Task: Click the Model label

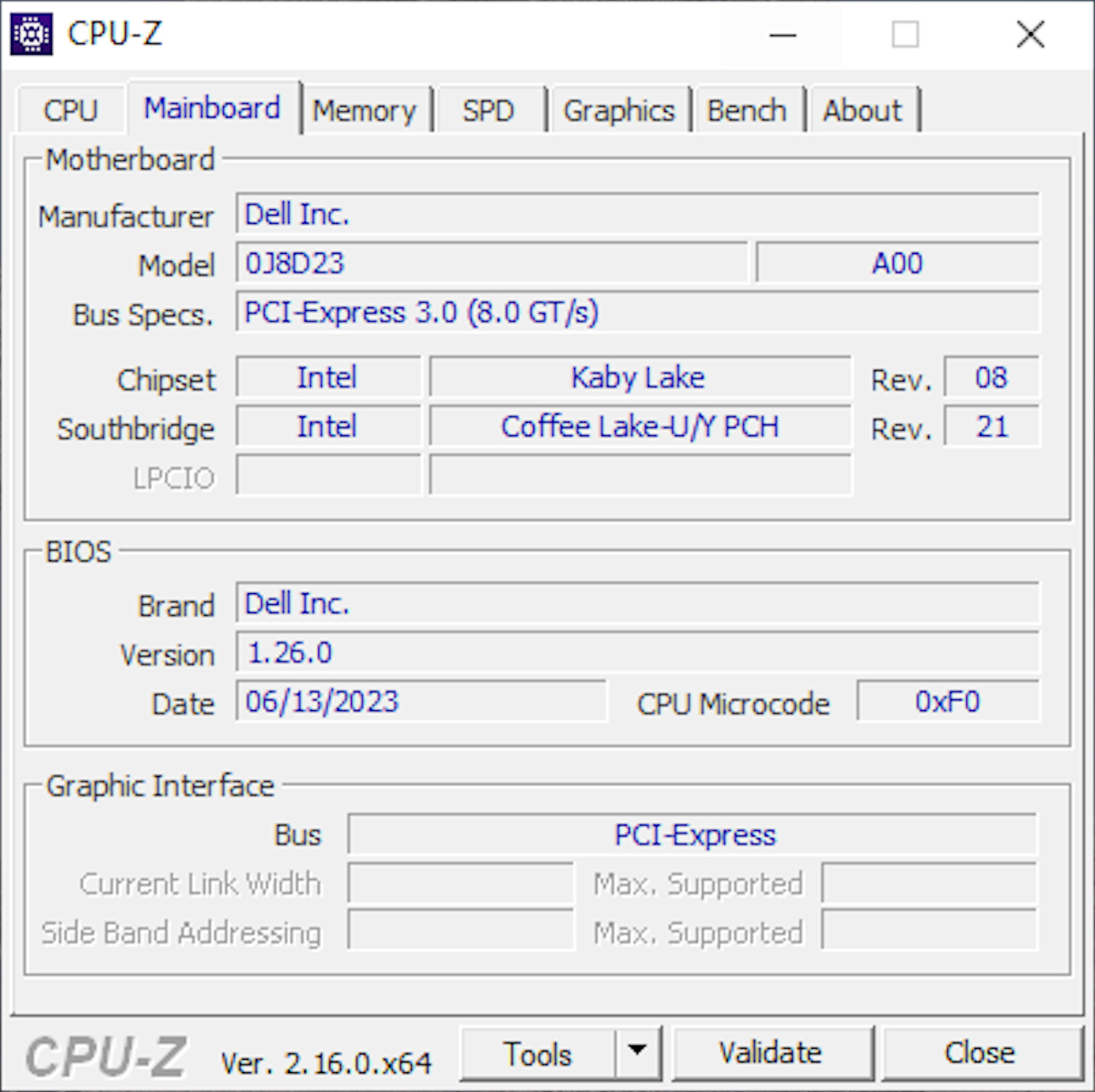Action: point(177,265)
